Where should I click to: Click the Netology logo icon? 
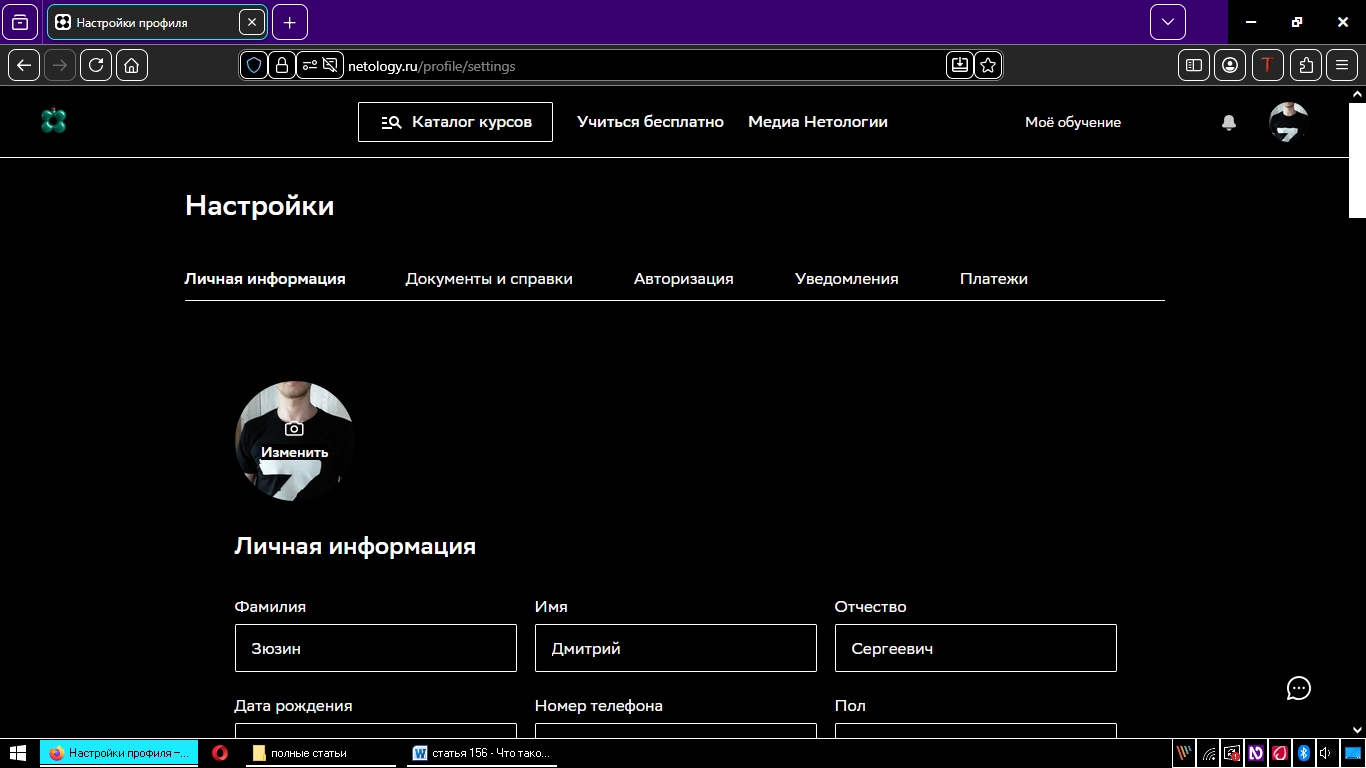54,122
